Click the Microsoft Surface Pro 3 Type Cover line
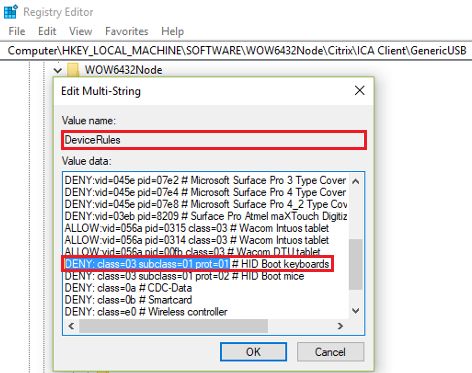The width and height of the screenshot is (472, 373). (205, 180)
